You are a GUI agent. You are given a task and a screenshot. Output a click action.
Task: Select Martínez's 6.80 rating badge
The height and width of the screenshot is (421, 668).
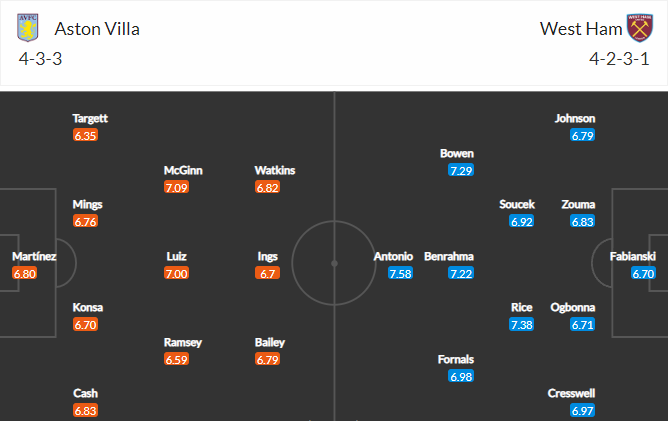click(25, 273)
